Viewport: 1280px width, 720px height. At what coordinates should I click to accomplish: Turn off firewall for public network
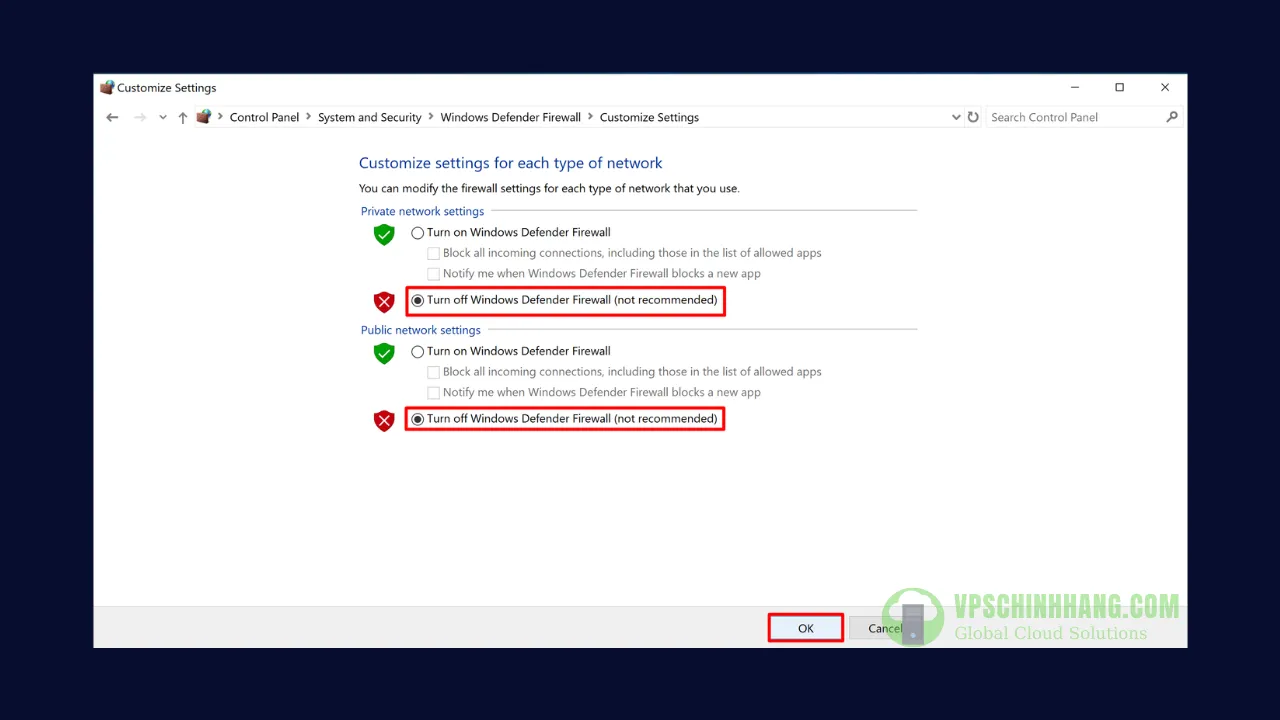click(x=418, y=419)
